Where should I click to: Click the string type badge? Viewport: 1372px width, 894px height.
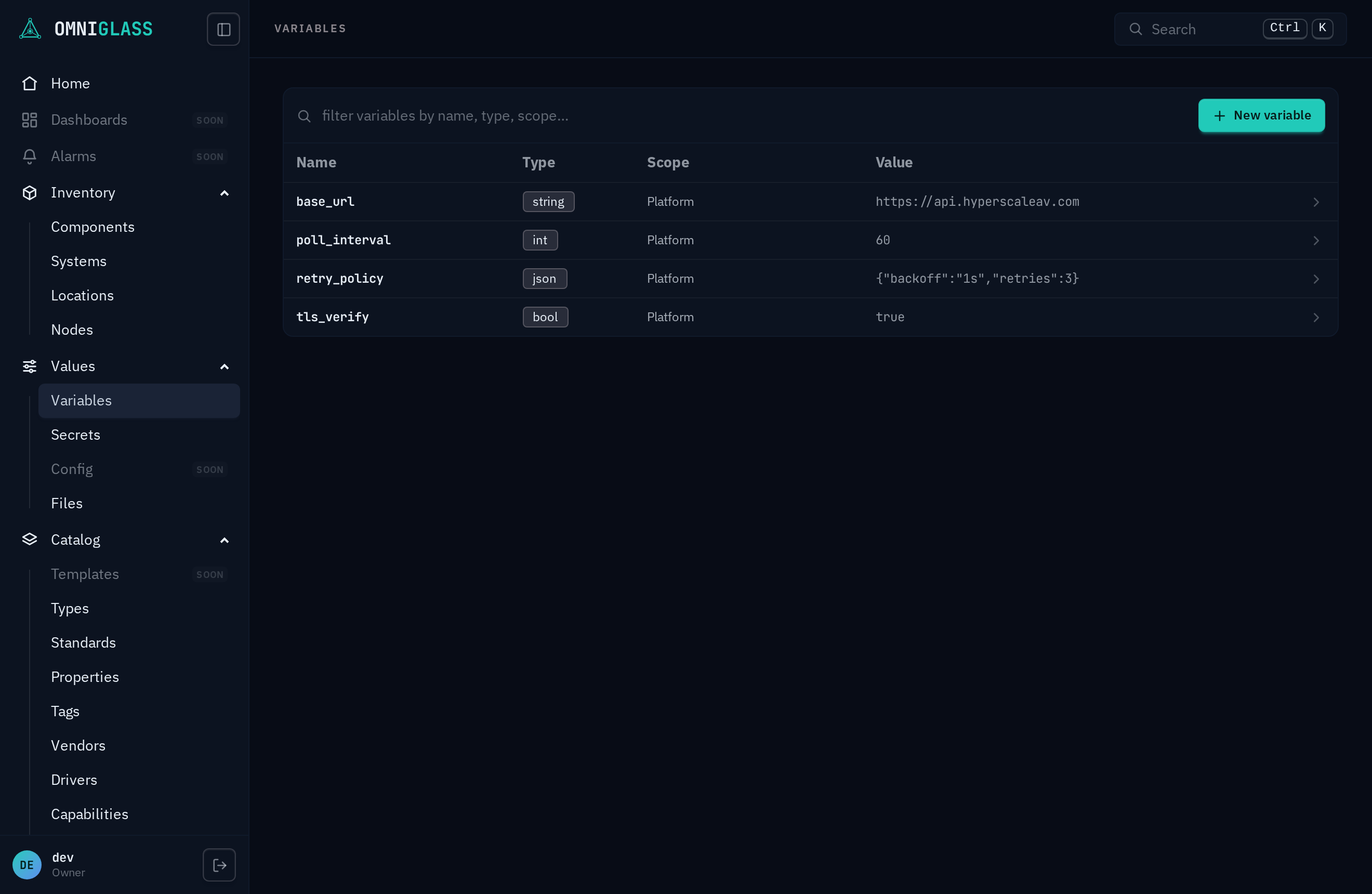pos(548,202)
